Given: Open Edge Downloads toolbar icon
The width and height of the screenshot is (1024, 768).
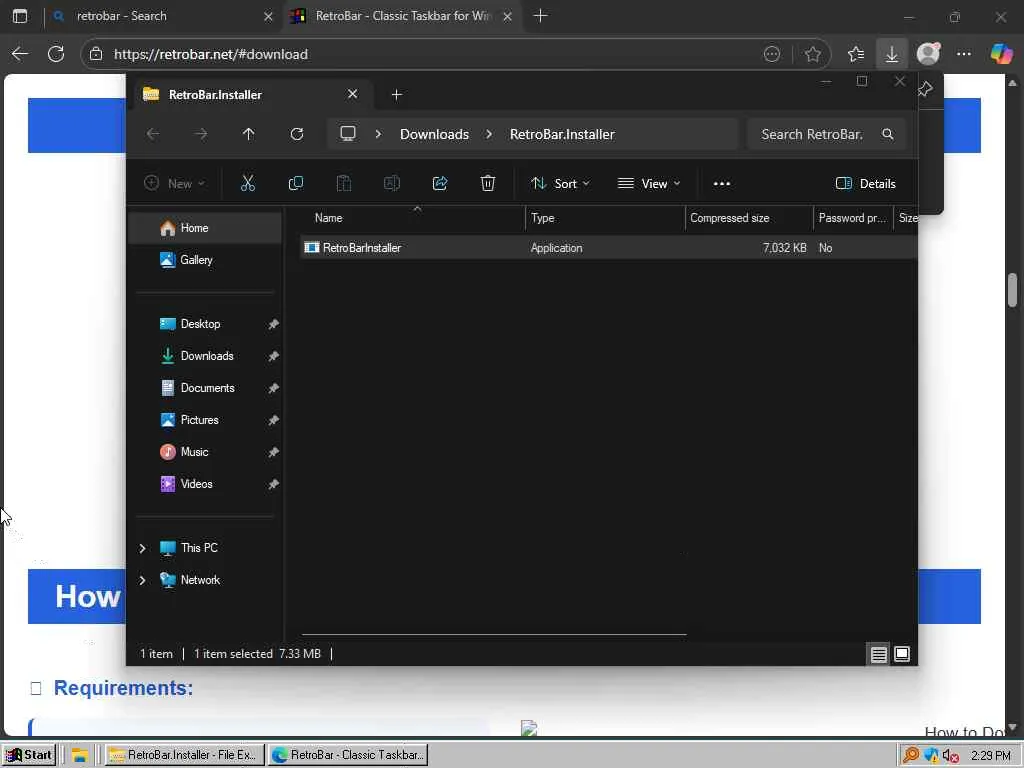Looking at the screenshot, I should [891, 54].
